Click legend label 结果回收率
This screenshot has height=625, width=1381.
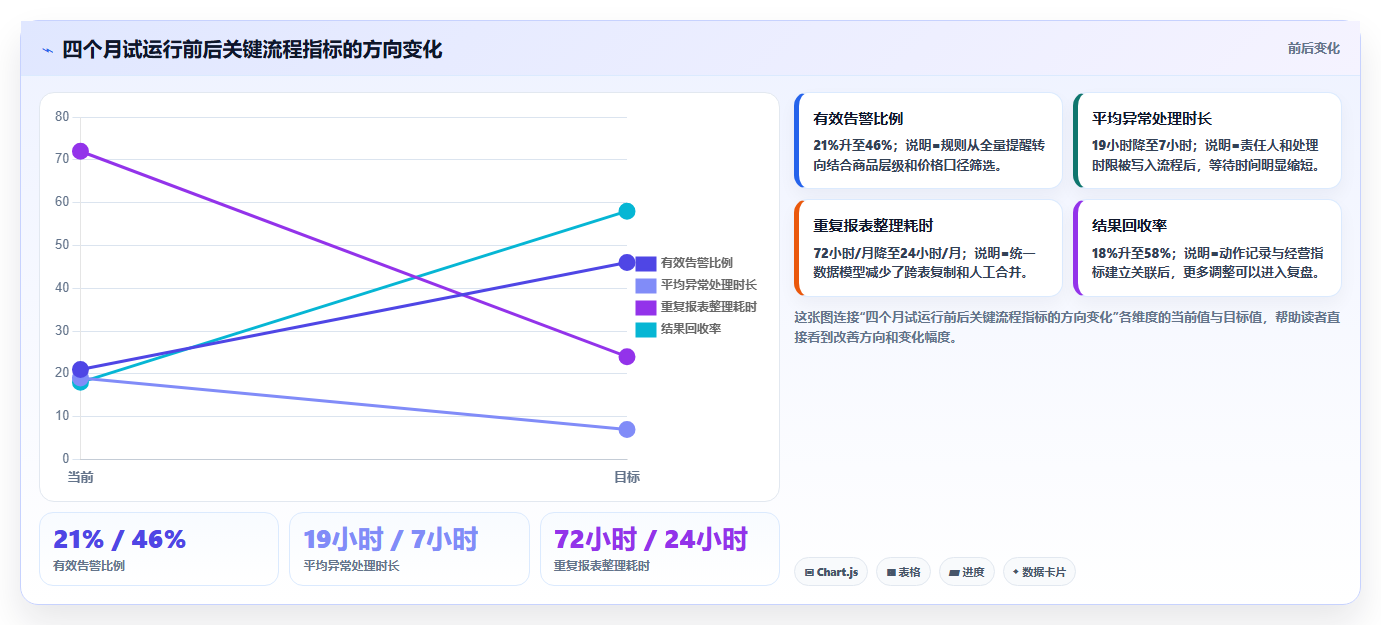691,329
